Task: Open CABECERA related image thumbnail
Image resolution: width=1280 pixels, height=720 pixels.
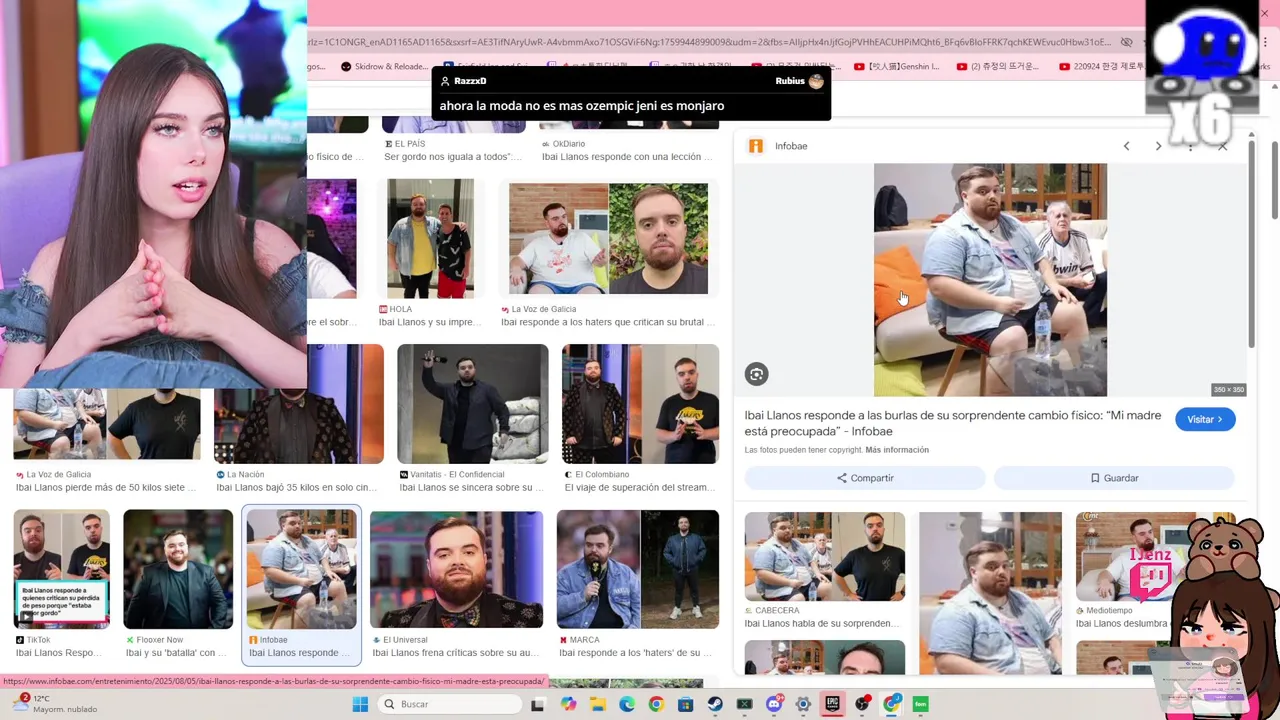Action: click(825, 556)
